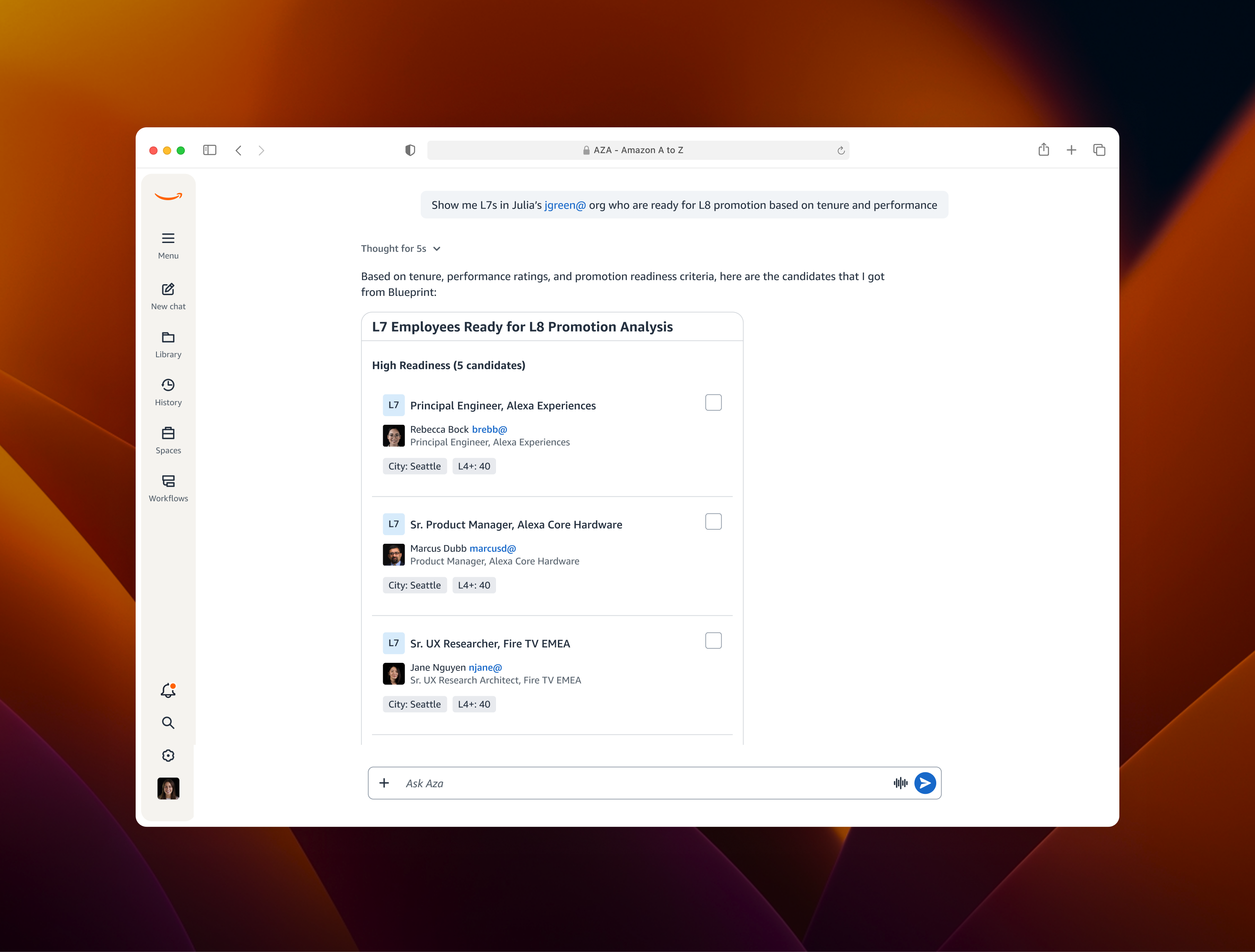Click Jane Nguyen's profile photo
The height and width of the screenshot is (952, 1255).
click(x=394, y=674)
